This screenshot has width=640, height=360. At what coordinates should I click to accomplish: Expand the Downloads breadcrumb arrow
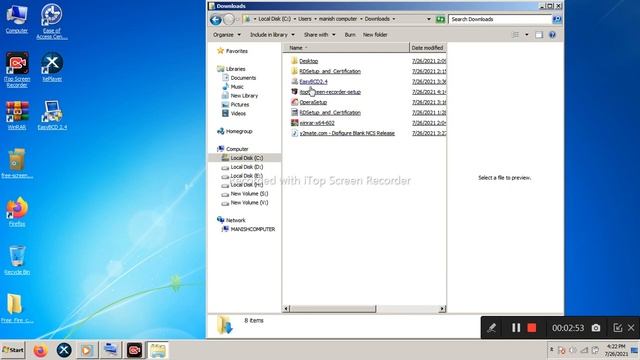tap(393, 19)
